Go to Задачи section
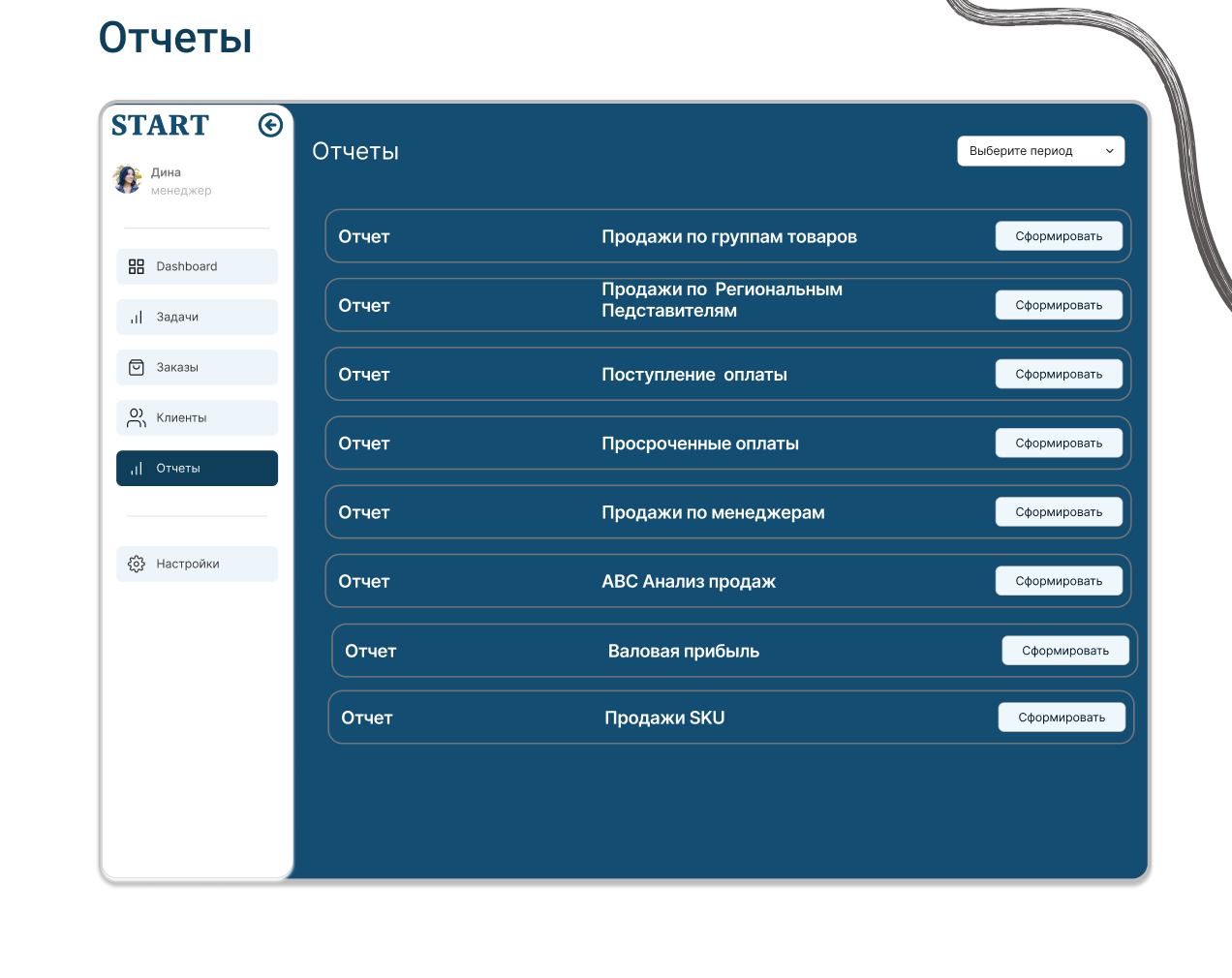This screenshot has height=978, width=1232. coord(197,317)
